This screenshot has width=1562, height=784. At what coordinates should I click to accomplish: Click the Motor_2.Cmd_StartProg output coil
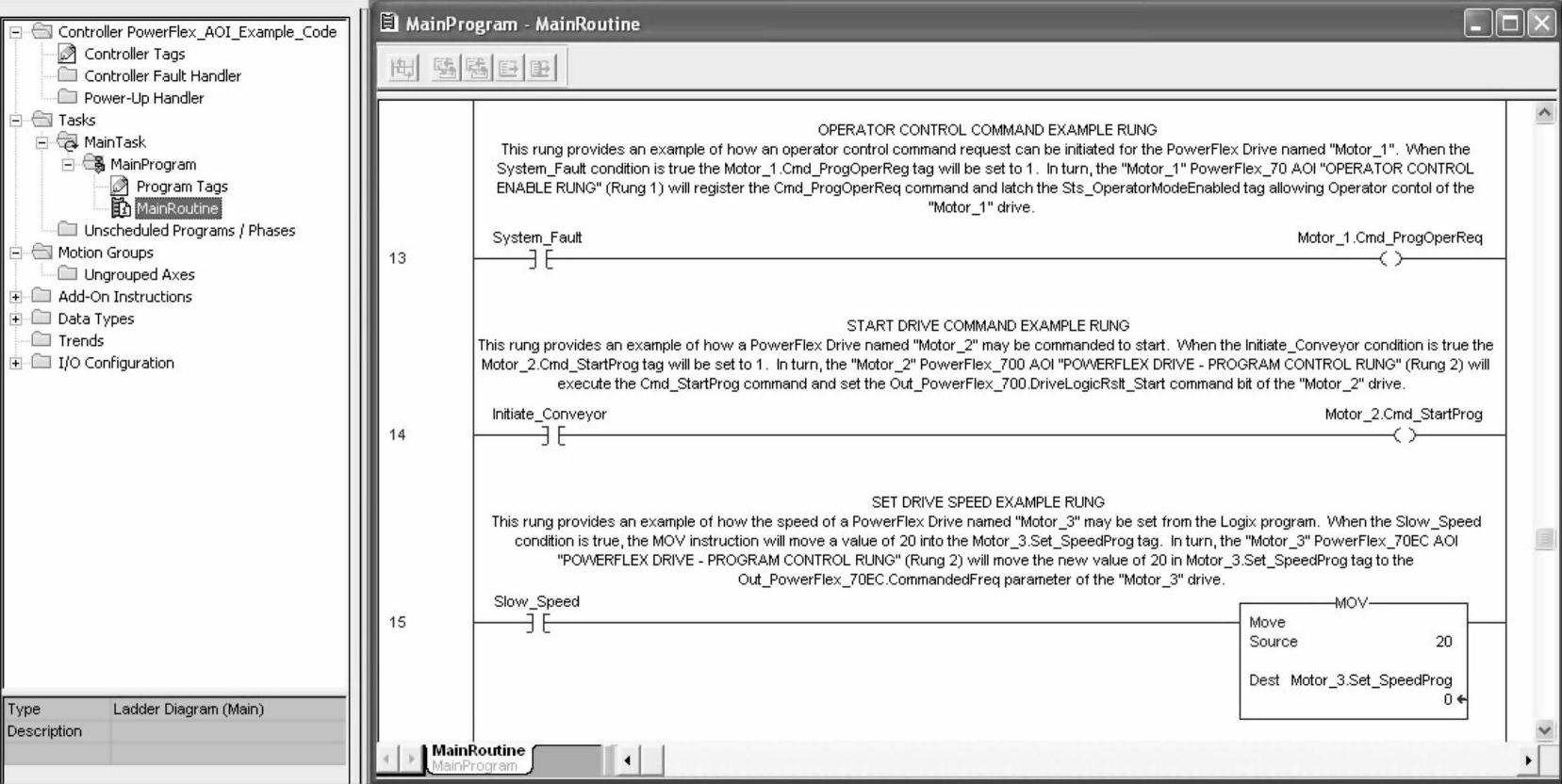click(x=1405, y=434)
